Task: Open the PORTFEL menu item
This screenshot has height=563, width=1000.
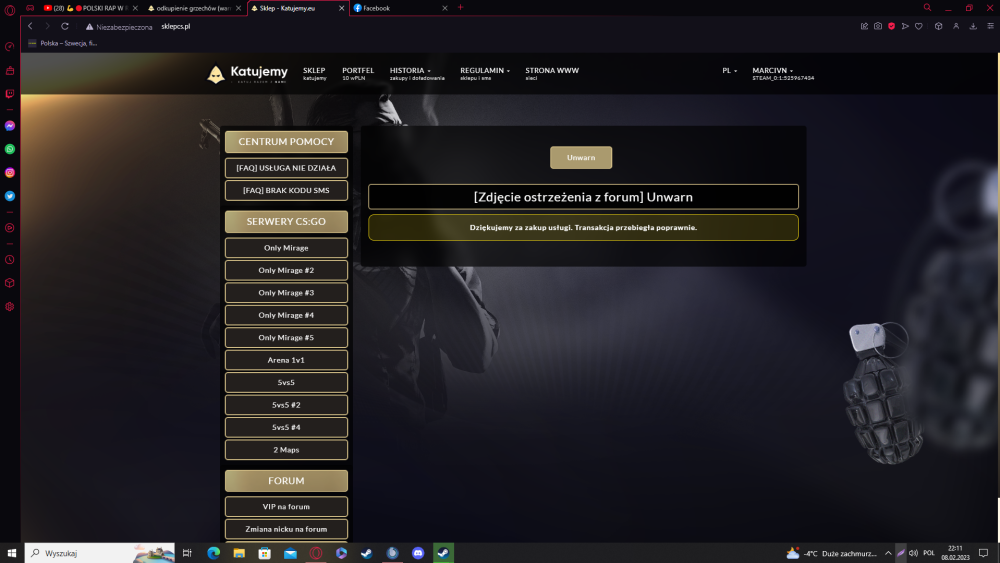Action: click(358, 73)
